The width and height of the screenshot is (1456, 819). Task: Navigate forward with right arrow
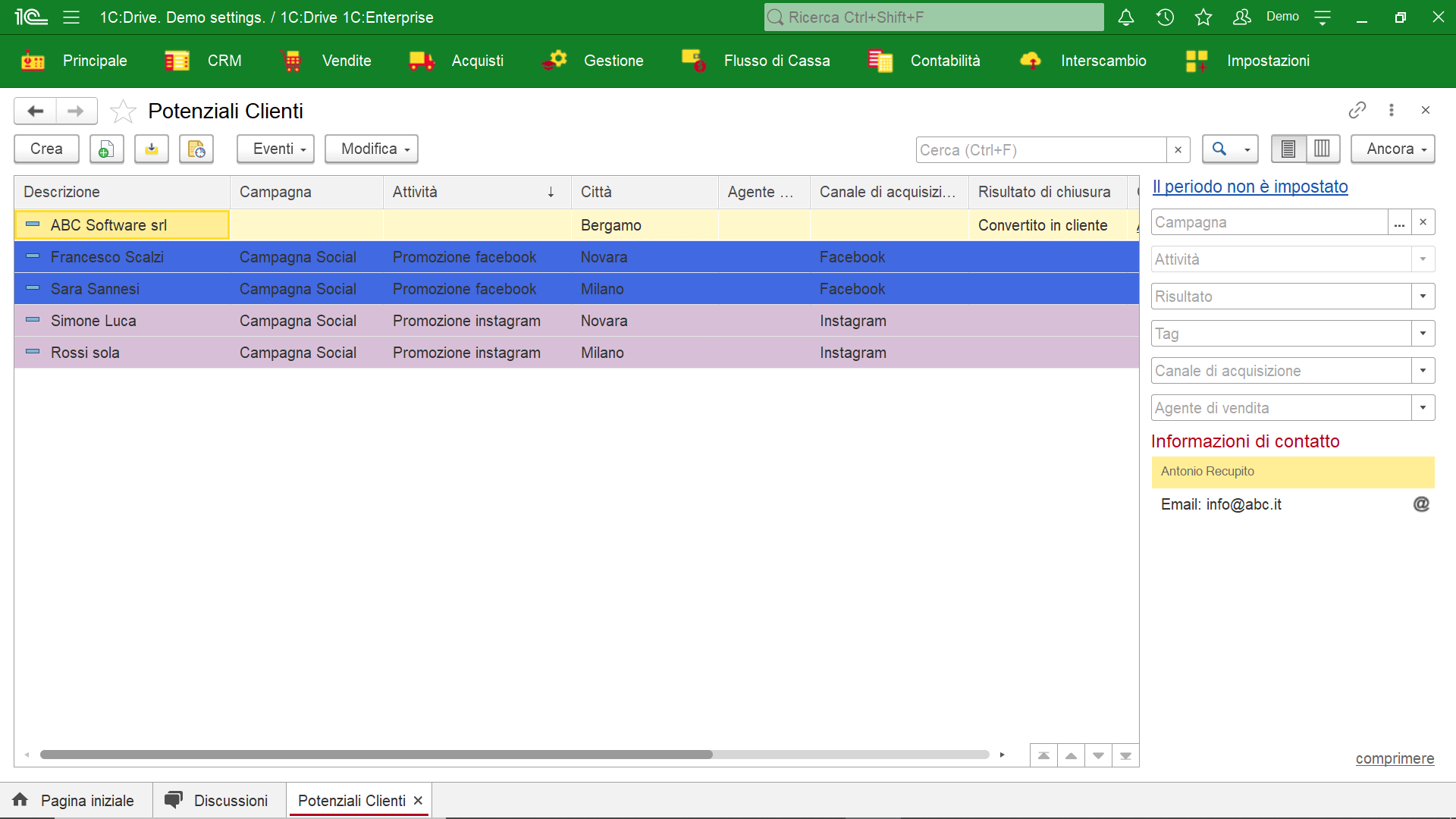76,111
